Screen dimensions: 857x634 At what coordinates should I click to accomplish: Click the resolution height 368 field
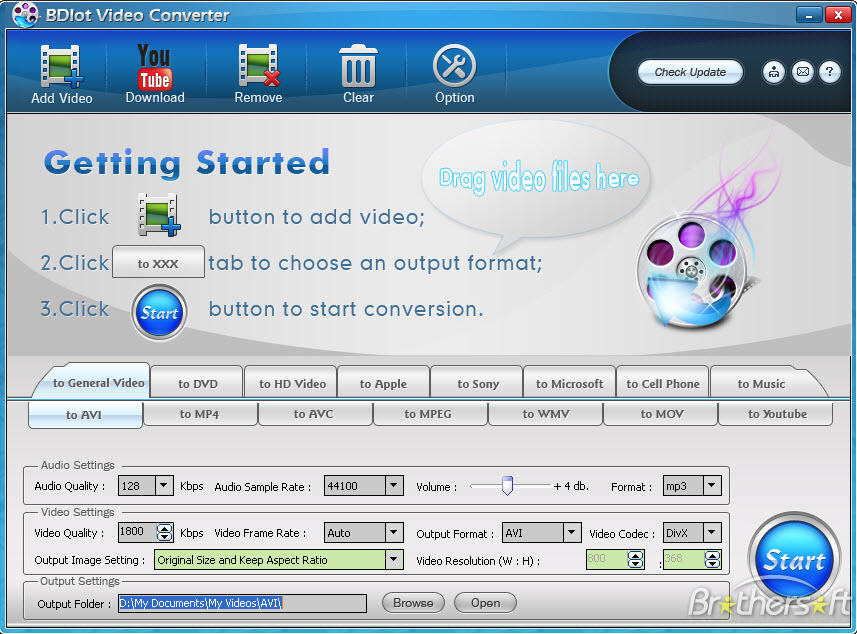coord(684,559)
